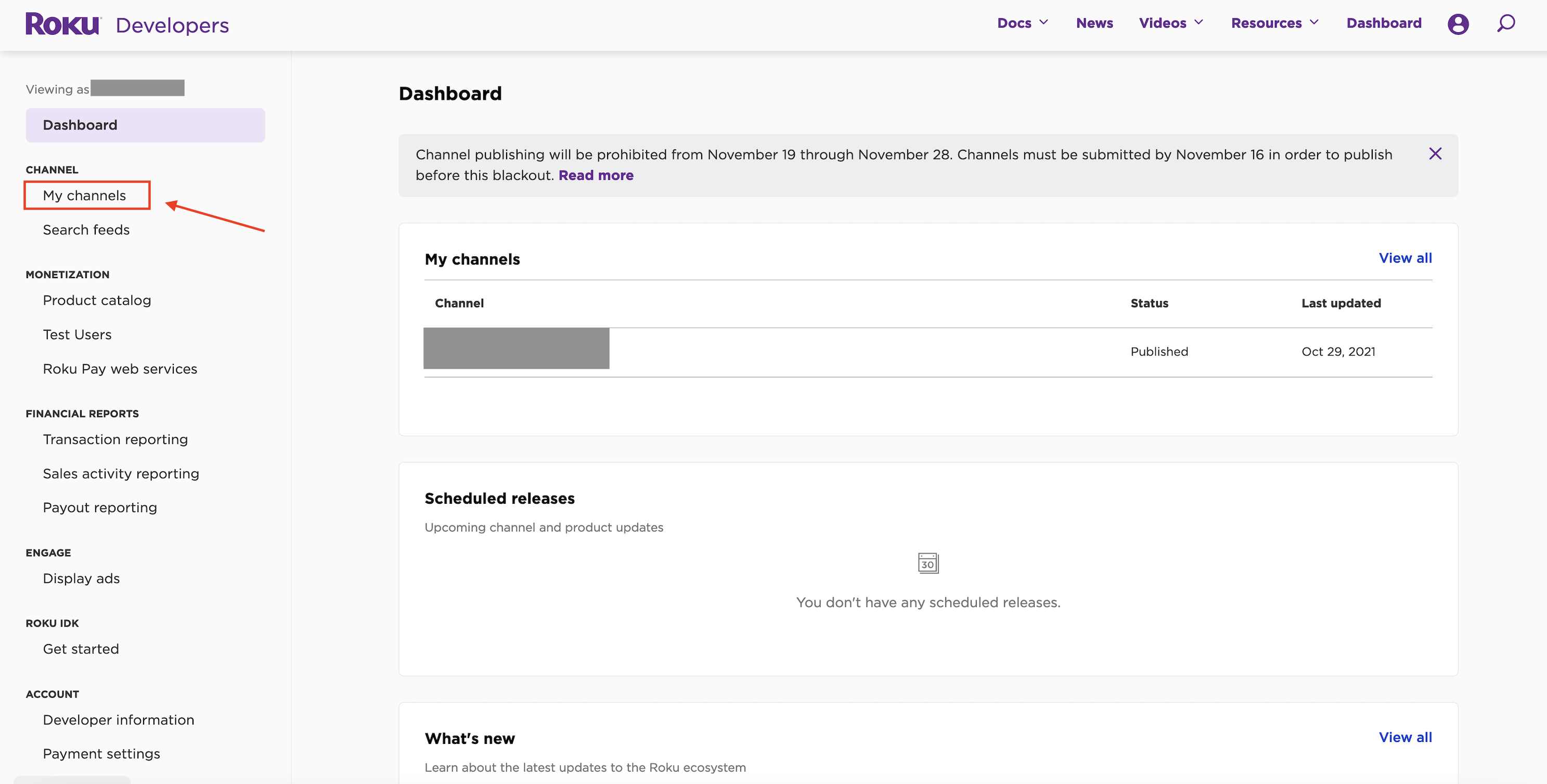The height and width of the screenshot is (784, 1547).
Task: Click the Roku logo in the header
Action: (63, 24)
